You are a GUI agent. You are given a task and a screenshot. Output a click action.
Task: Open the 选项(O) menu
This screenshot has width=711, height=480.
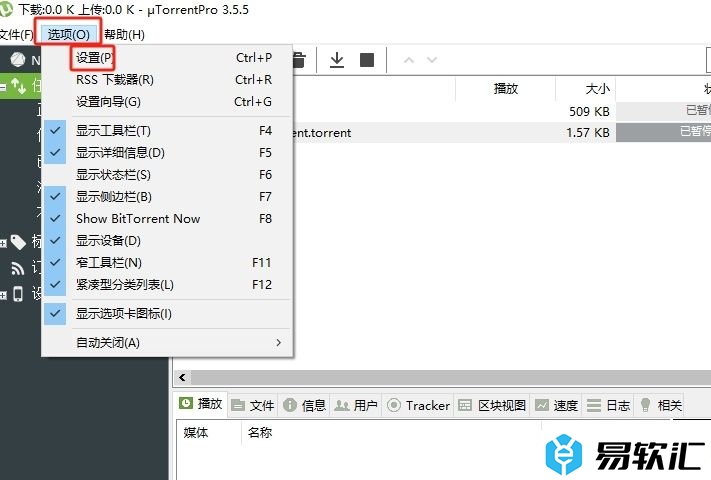click(x=68, y=34)
